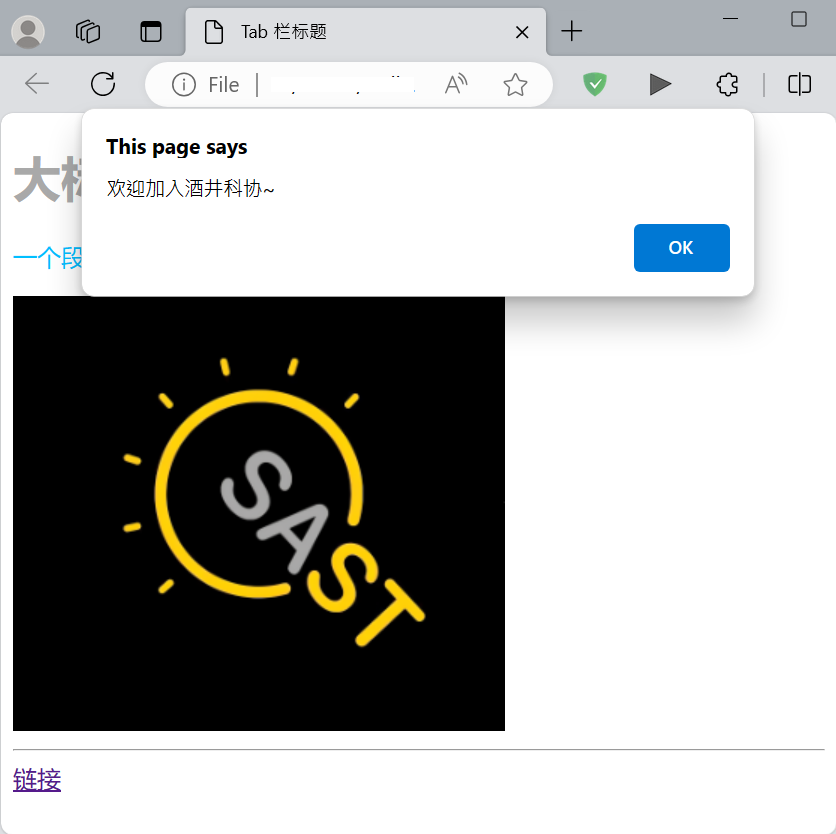Open the browser profile avatar
The width and height of the screenshot is (836, 834).
pyautogui.click(x=27, y=31)
